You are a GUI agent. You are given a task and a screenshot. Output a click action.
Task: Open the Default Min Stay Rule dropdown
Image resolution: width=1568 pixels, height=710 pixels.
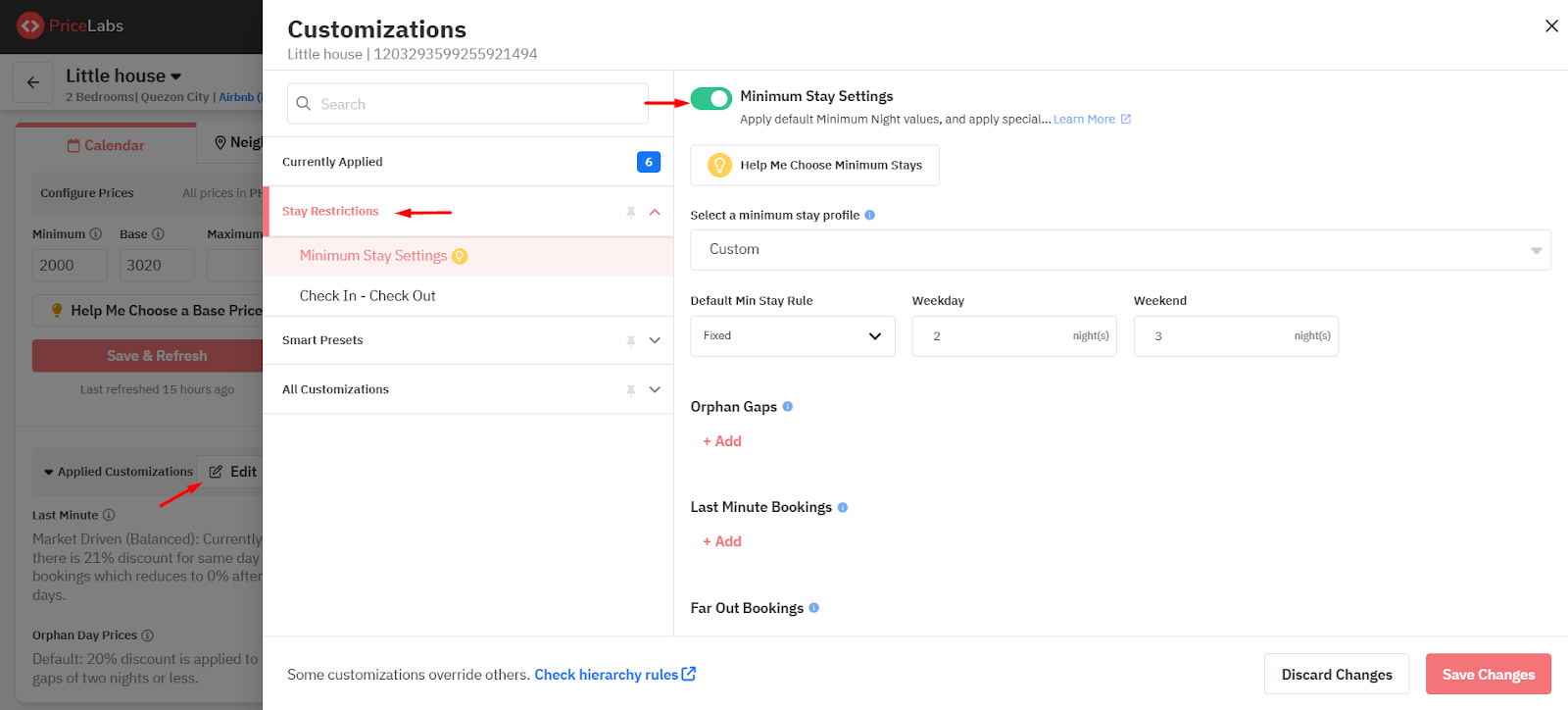click(x=792, y=336)
